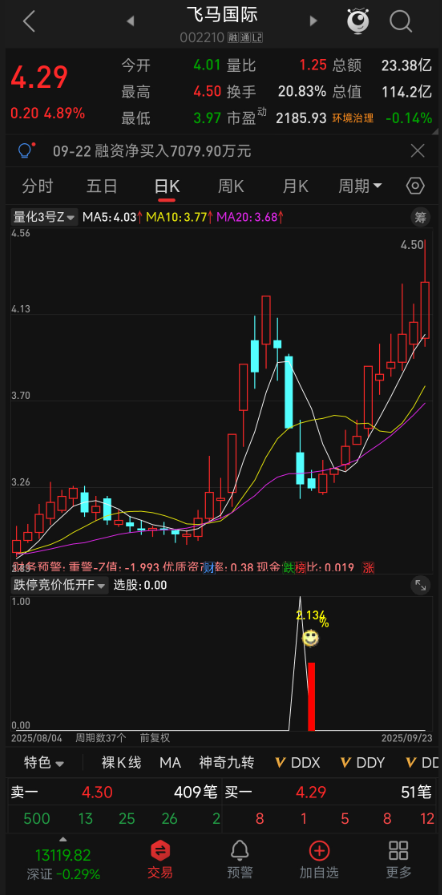Open the 预警 alert bell

click(x=239, y=860)
